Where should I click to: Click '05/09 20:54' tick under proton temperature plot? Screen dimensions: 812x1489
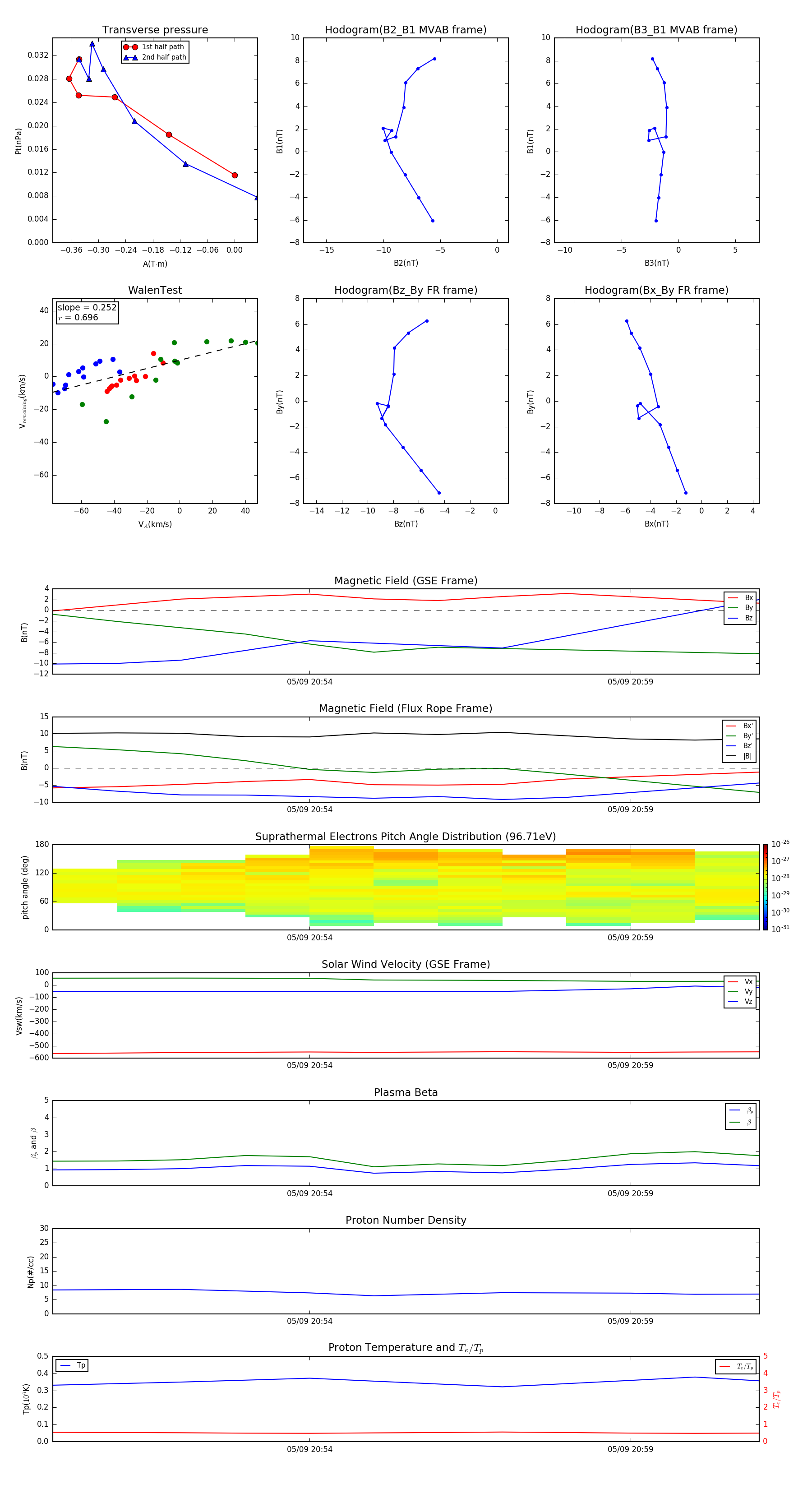(310, 1449)
